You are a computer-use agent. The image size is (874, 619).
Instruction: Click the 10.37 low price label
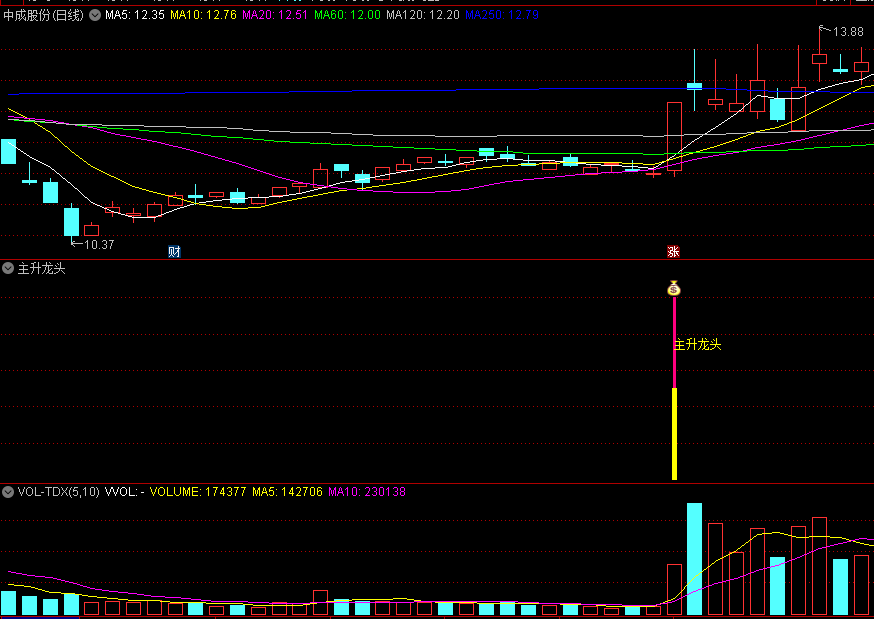click(99, 245)
